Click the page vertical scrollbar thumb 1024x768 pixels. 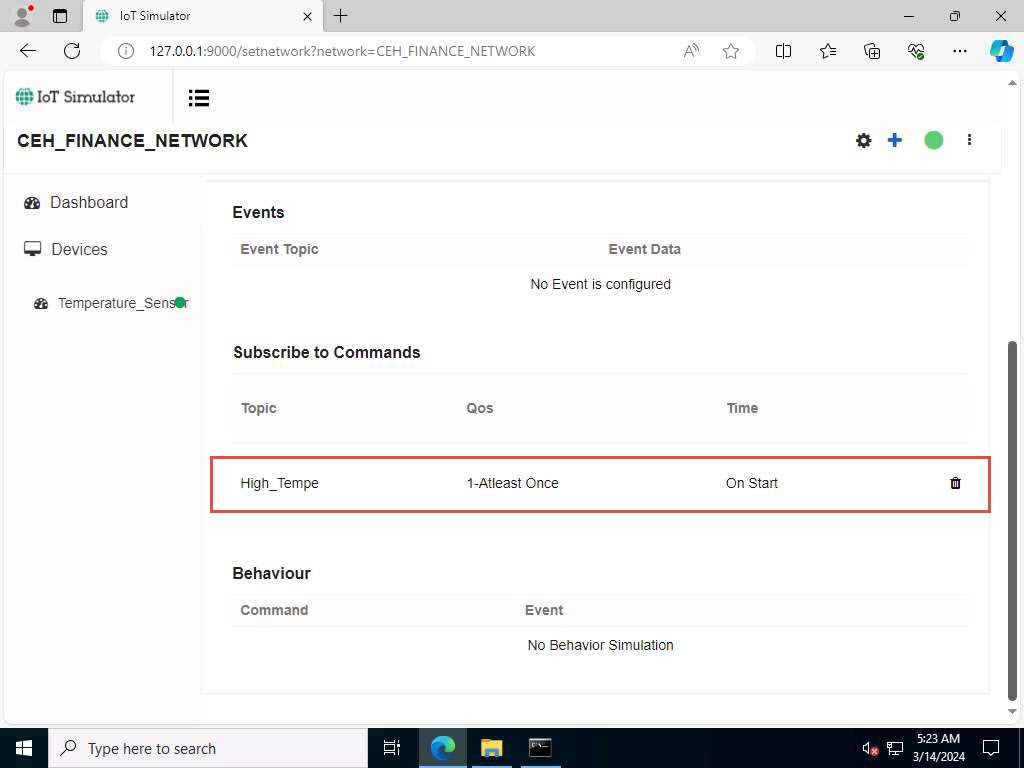(1013, 520)
